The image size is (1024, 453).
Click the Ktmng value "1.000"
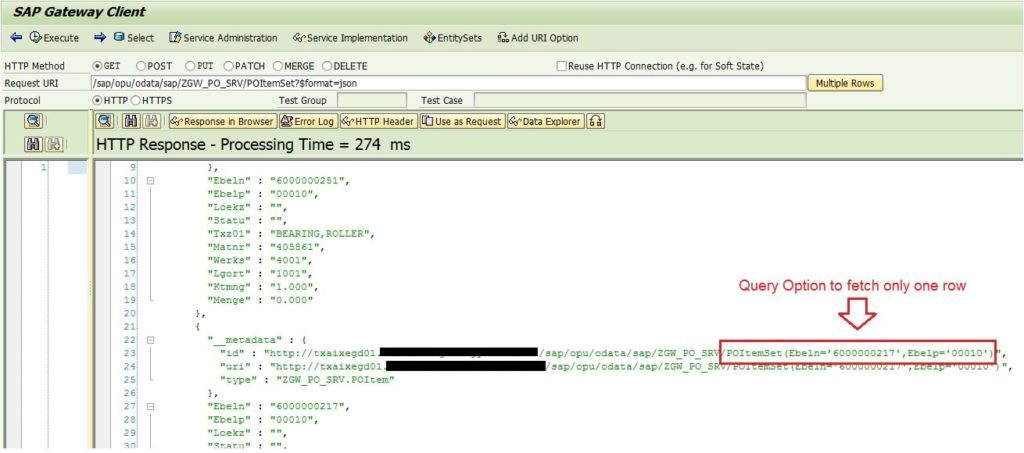point(290,287)
